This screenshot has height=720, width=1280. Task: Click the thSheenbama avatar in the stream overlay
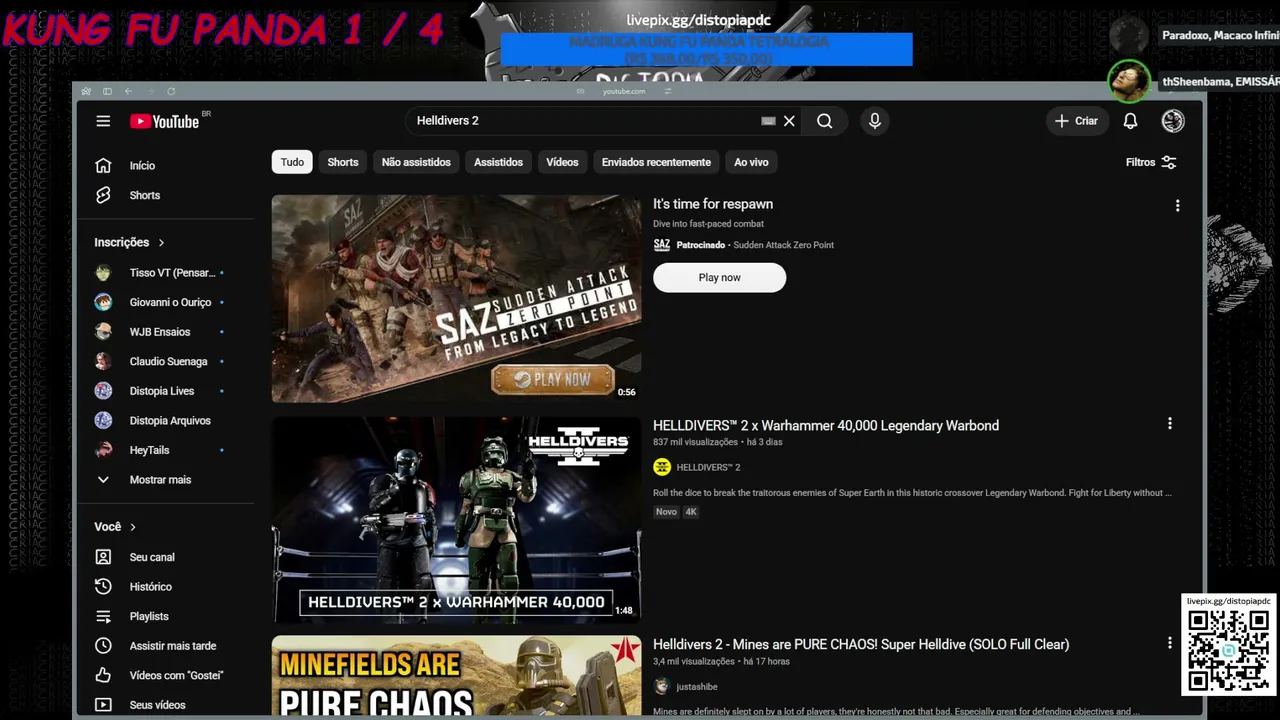[x=1129, y=81]
